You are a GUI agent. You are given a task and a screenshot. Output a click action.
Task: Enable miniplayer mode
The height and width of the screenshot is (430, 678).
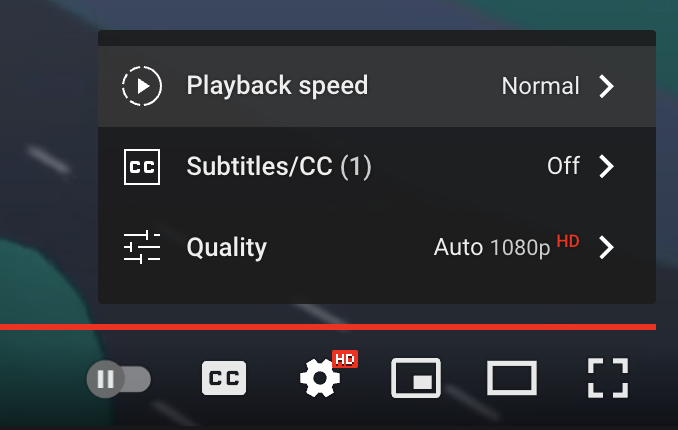click(416, 379)
